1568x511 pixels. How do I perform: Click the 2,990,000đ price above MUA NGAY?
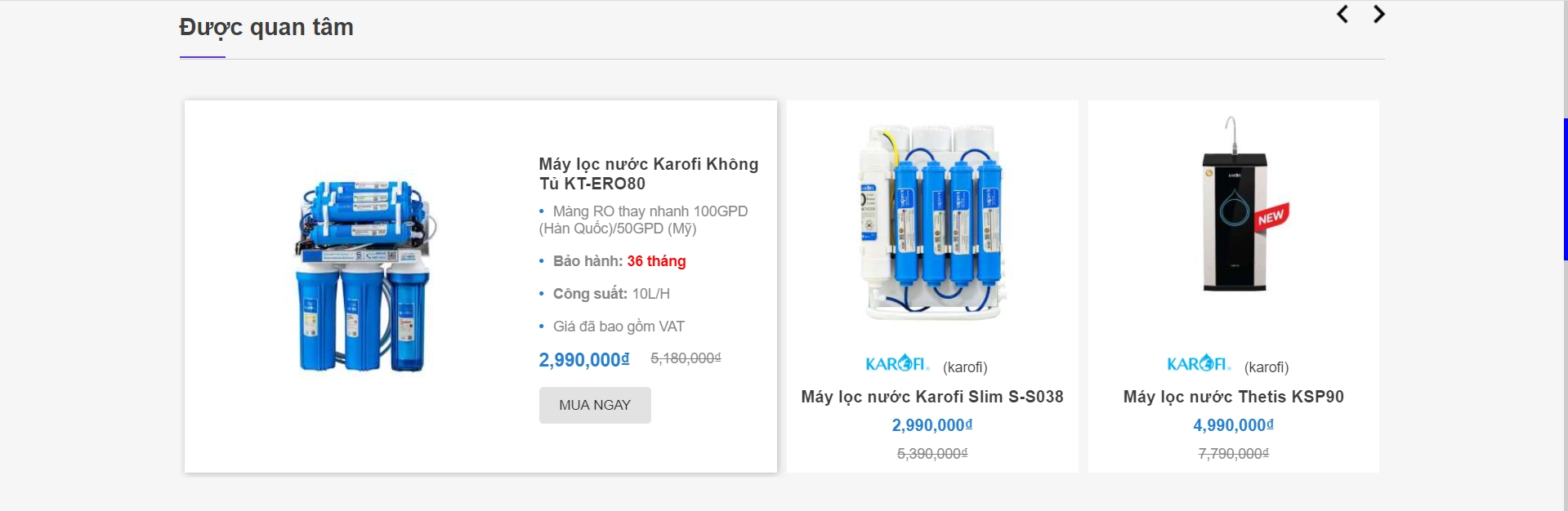pyautogui.click(x=583, y=360)
